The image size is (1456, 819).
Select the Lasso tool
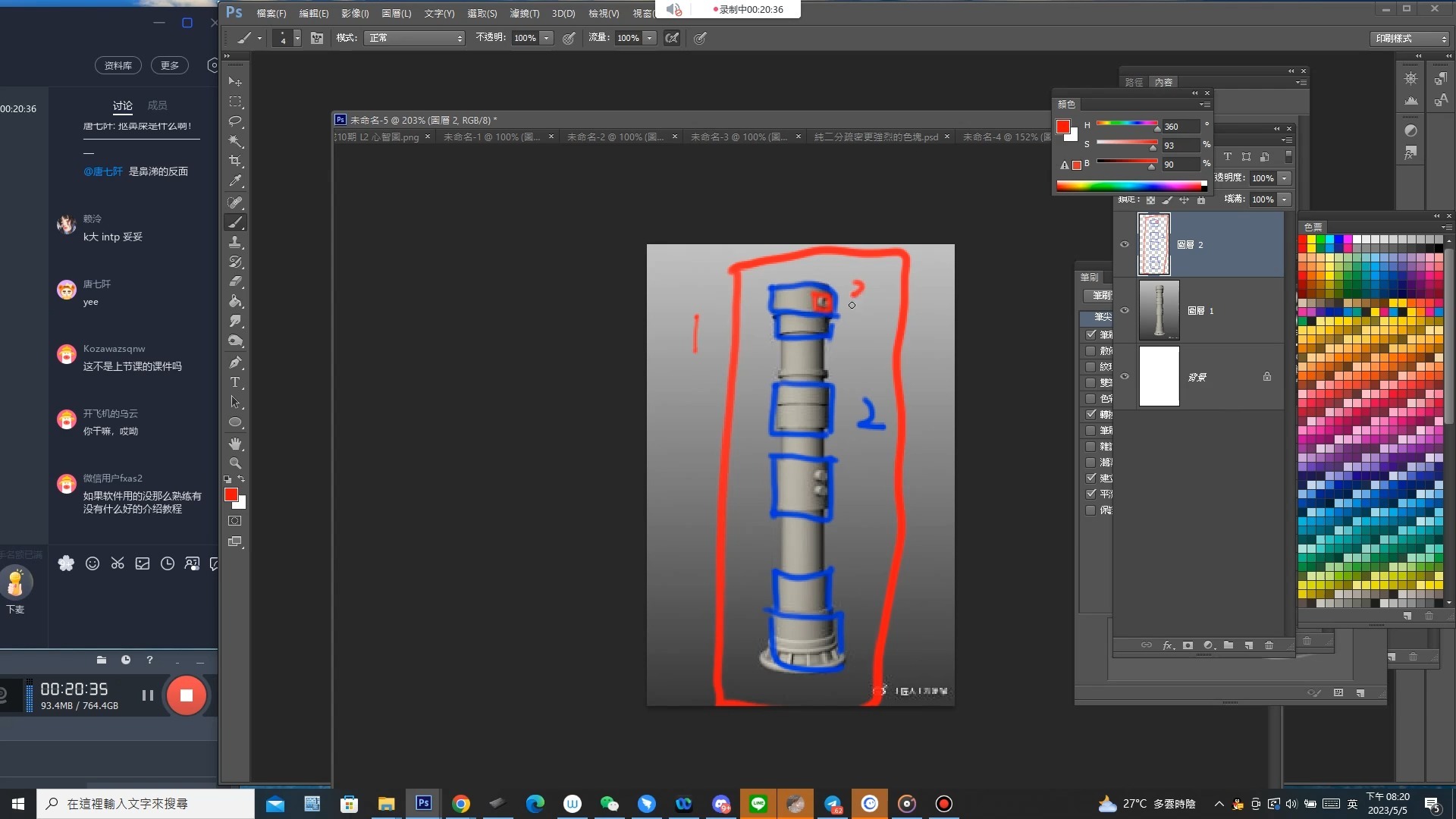tap(235, 121)
